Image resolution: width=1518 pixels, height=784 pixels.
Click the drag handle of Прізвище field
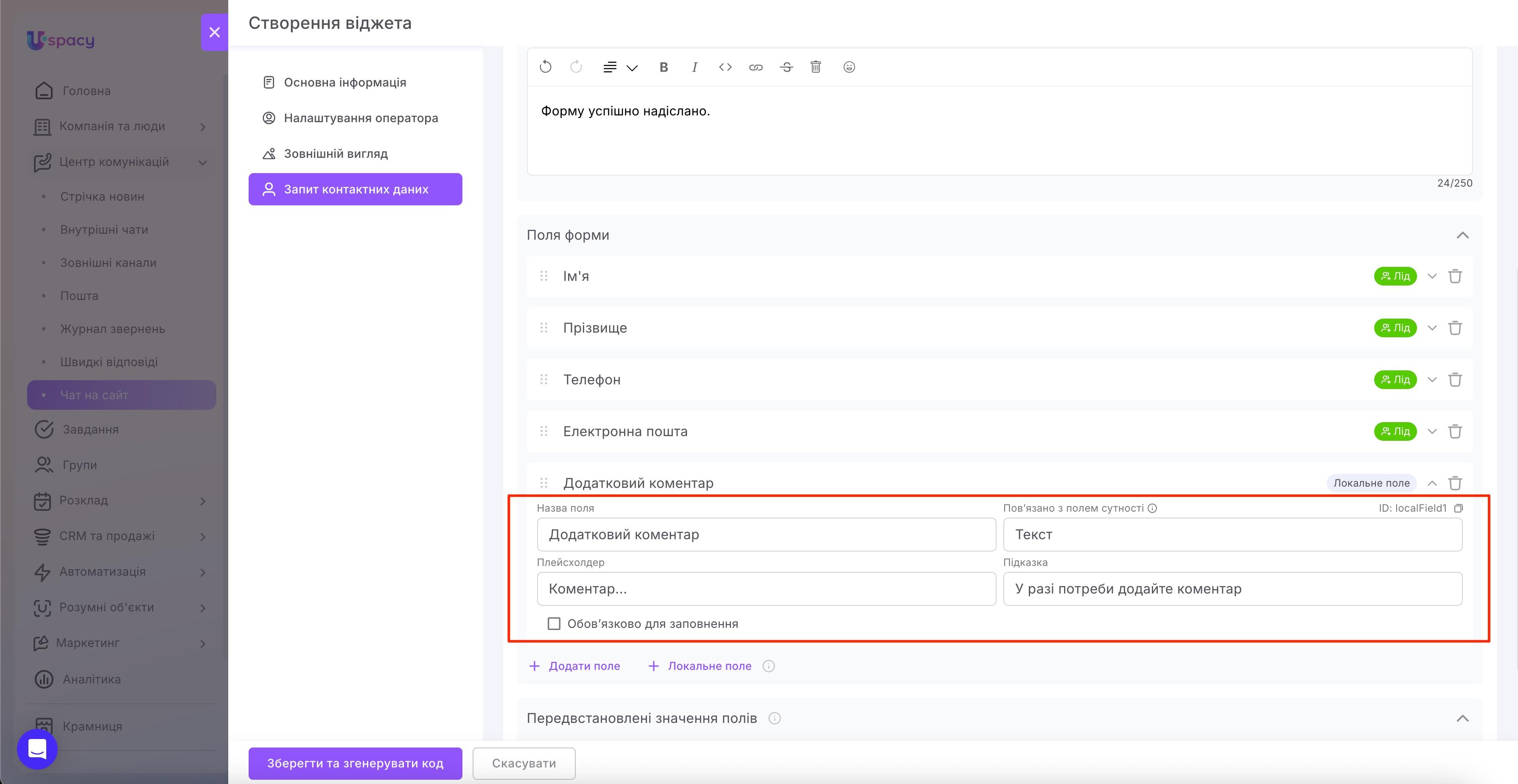pyautogui.click(x=544, y=328)
